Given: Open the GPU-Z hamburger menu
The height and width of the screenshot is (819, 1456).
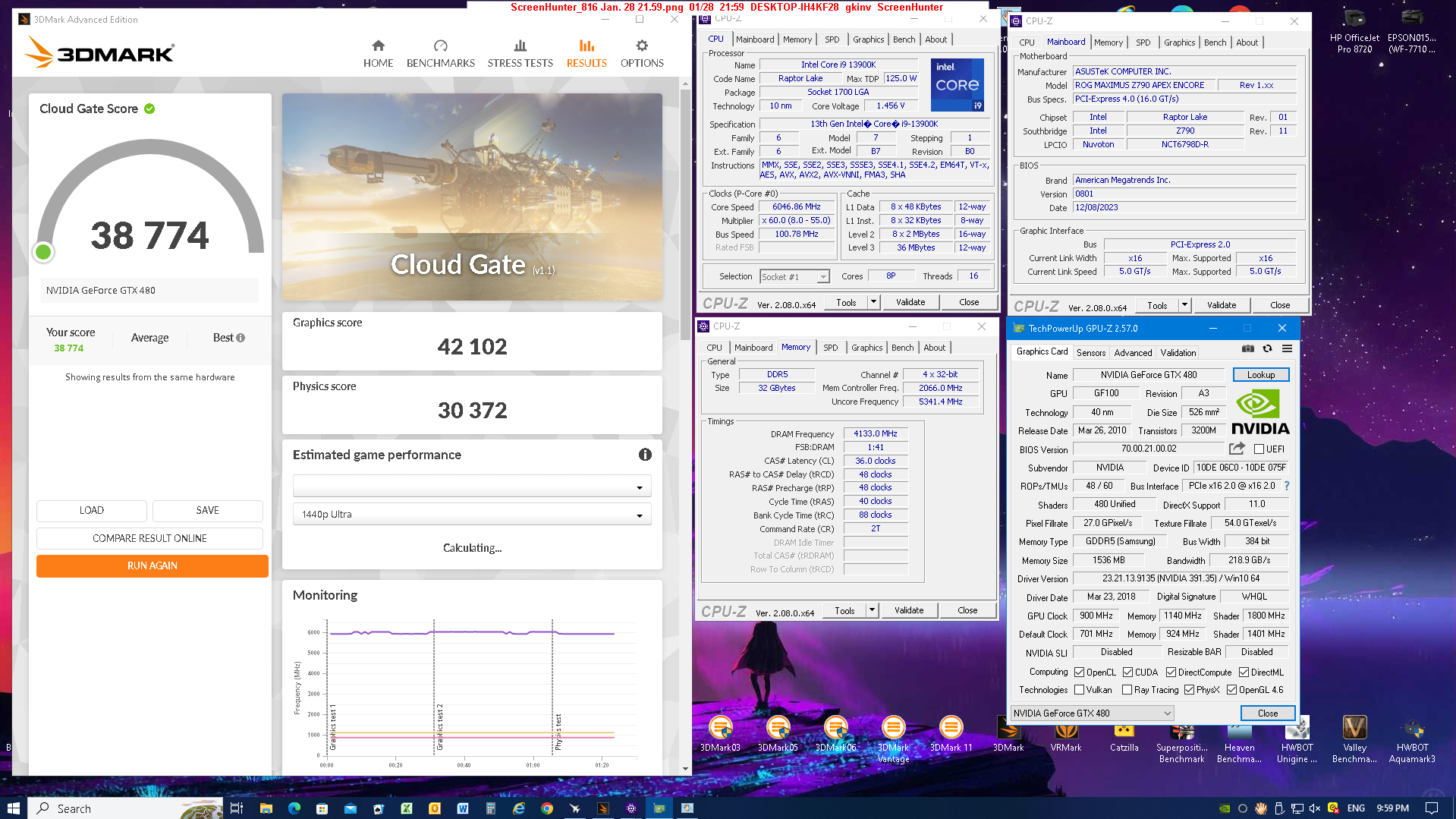Looking at the screenshot, I should tap(1287, 349).
